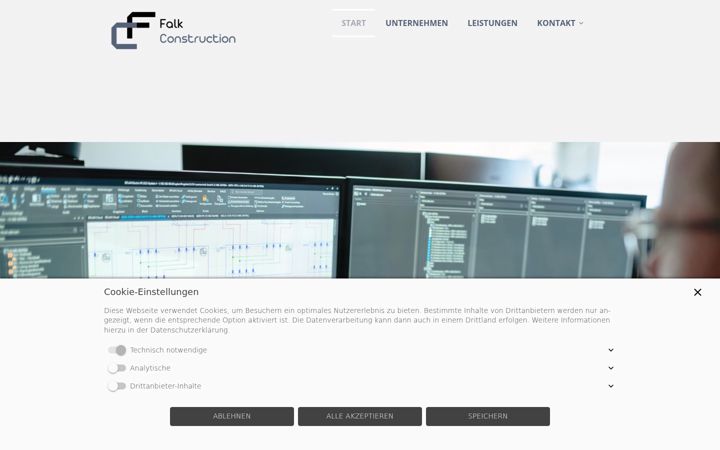Close the cookie settings banner
Screen dimensions: 720x450
click(x=698, y=292)
